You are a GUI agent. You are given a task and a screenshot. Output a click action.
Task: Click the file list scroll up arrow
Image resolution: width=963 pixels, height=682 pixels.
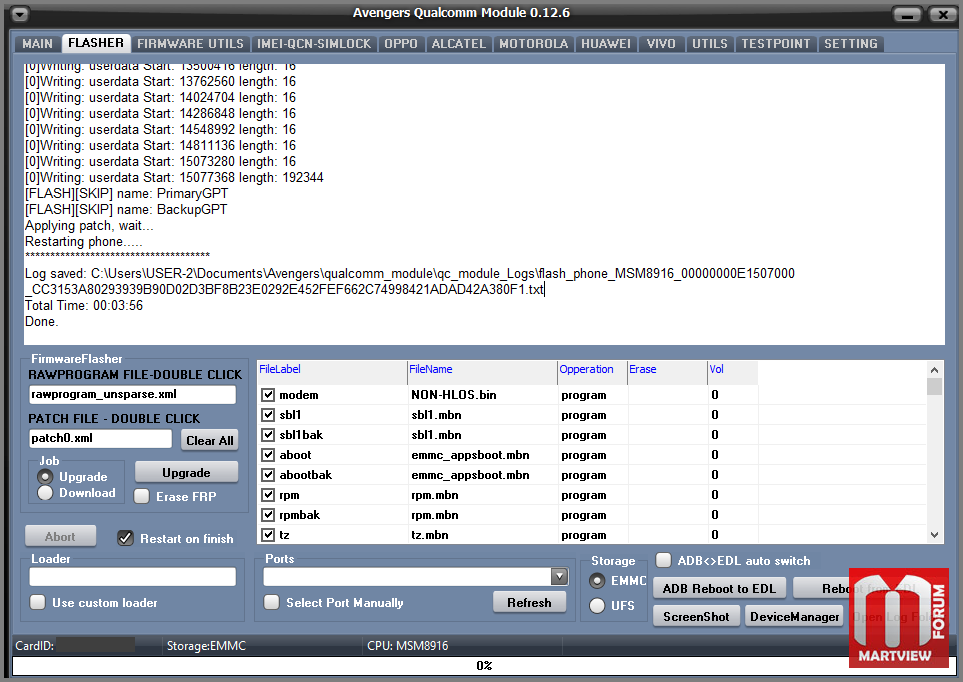tap(934, 369)
